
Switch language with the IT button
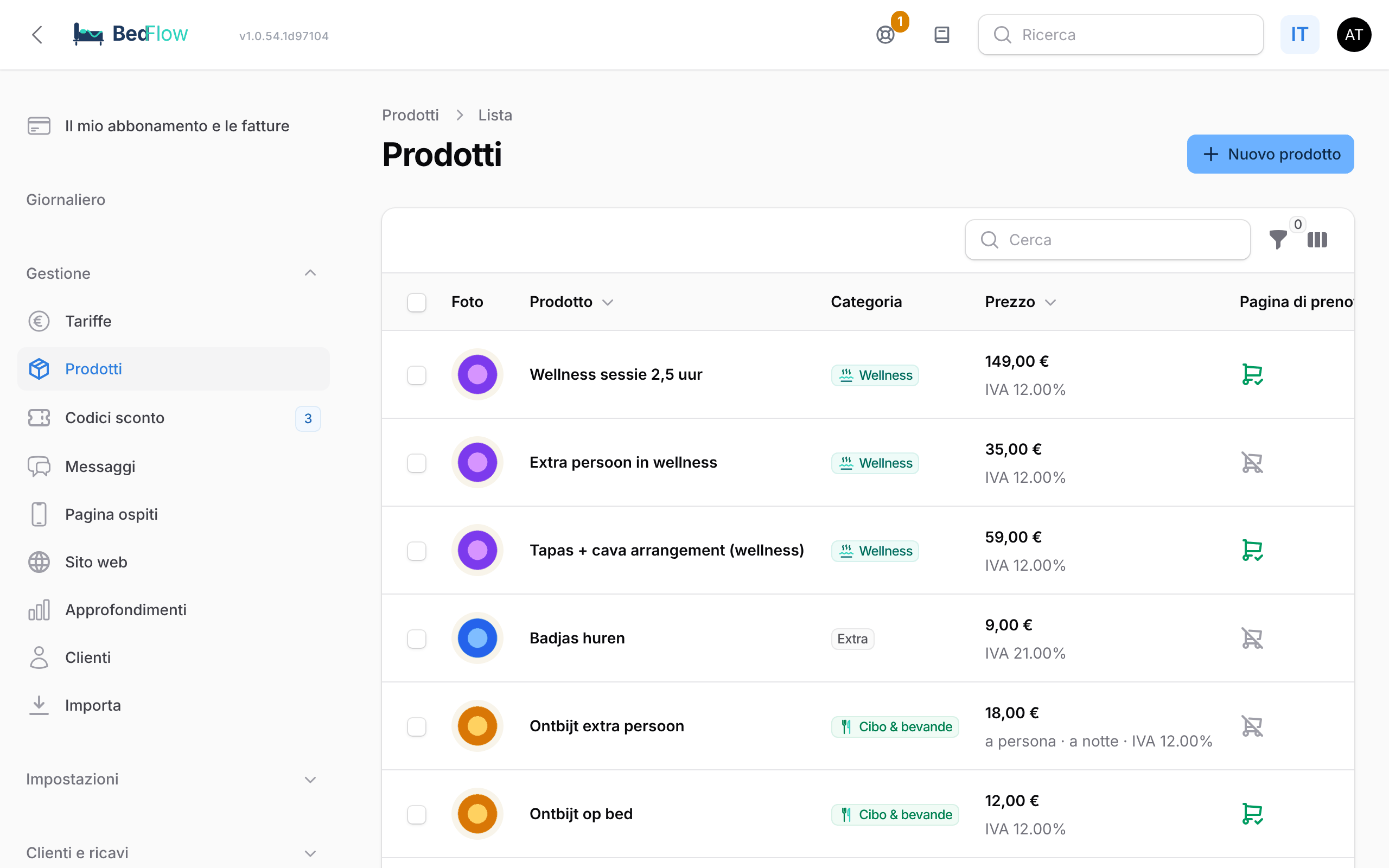1299,35
